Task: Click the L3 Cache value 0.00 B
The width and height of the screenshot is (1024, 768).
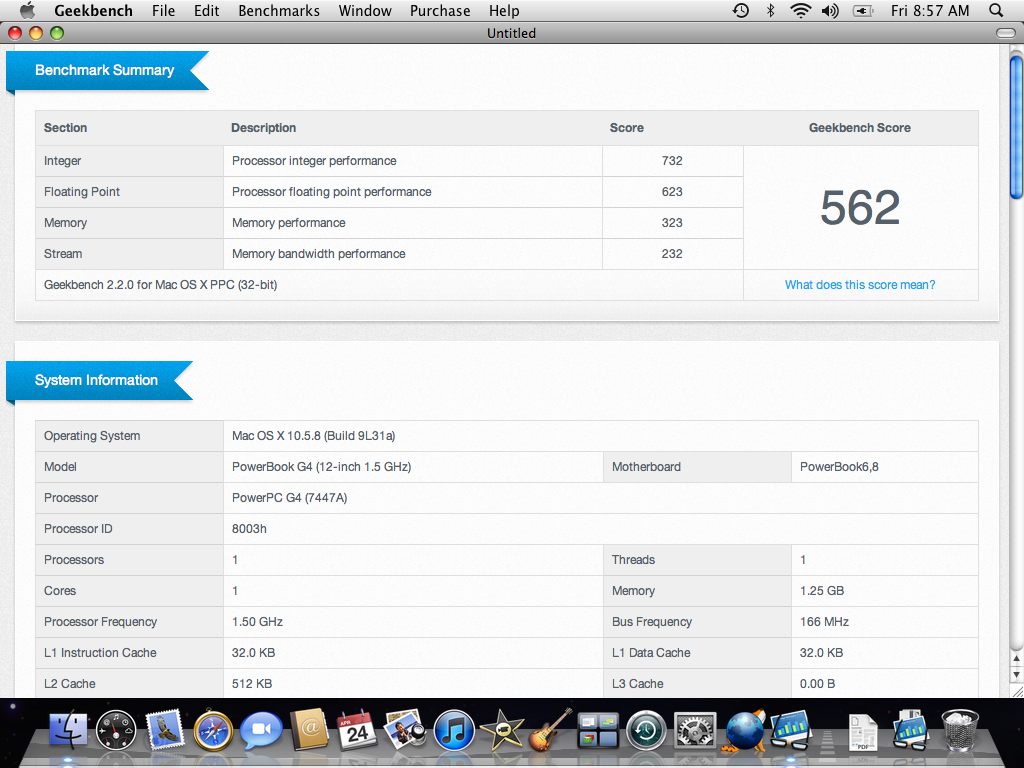Action: click(x=817, y=684)
